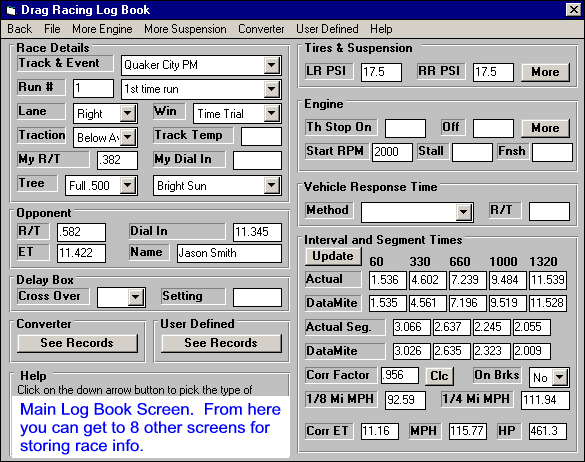This screenshot has width=585, height=462.
Task: Click More button in Tires & Suspension
Action: pyautogui.click(x=545, y=72)
